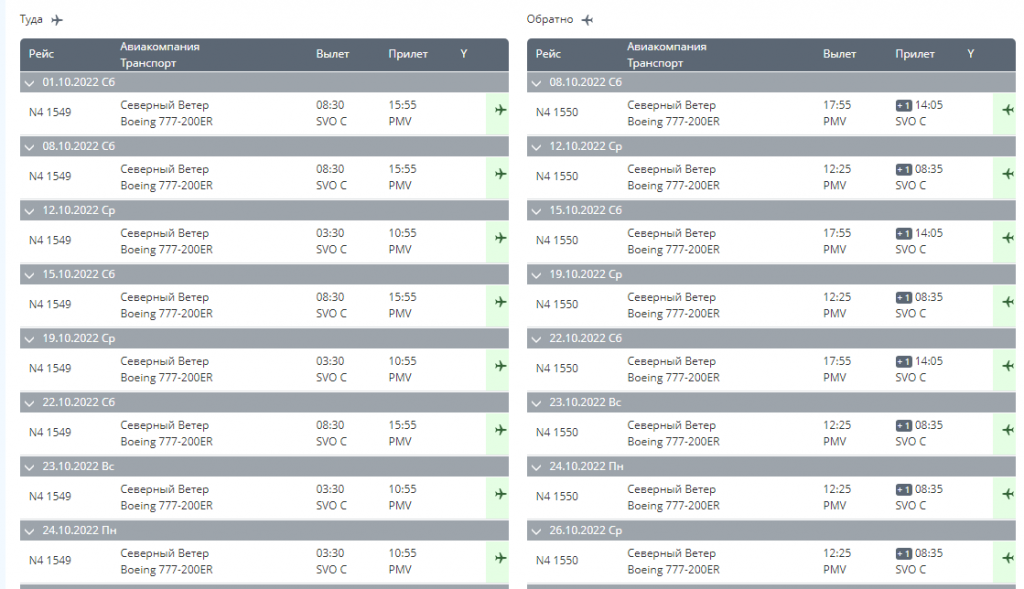Screen dimensions: 1024x589
Task: Select outbound flight on 24.10.2022 via green plane icon
Action: [x=500, y=558]
